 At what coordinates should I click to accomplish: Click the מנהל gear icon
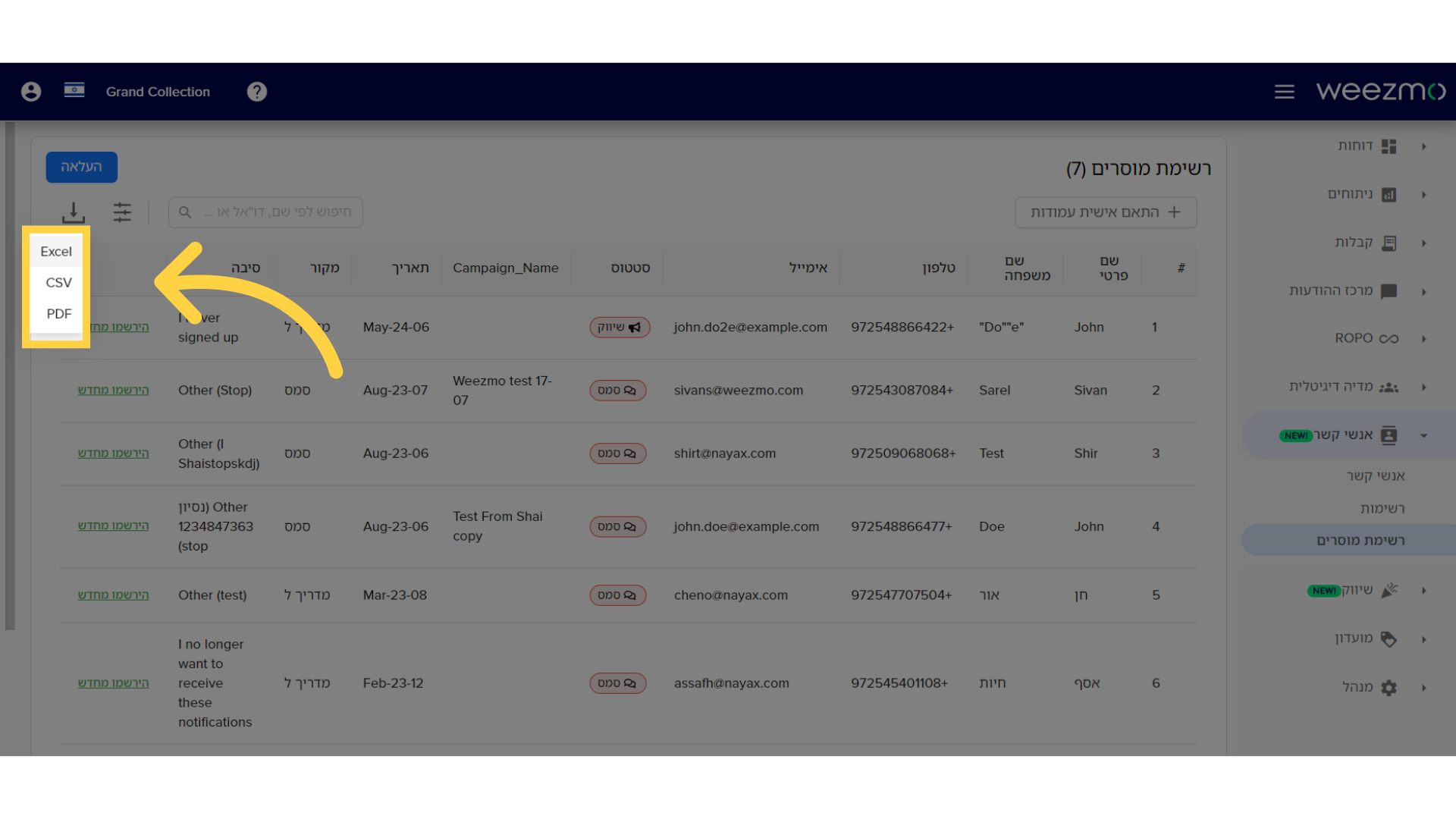point(1389,688)
